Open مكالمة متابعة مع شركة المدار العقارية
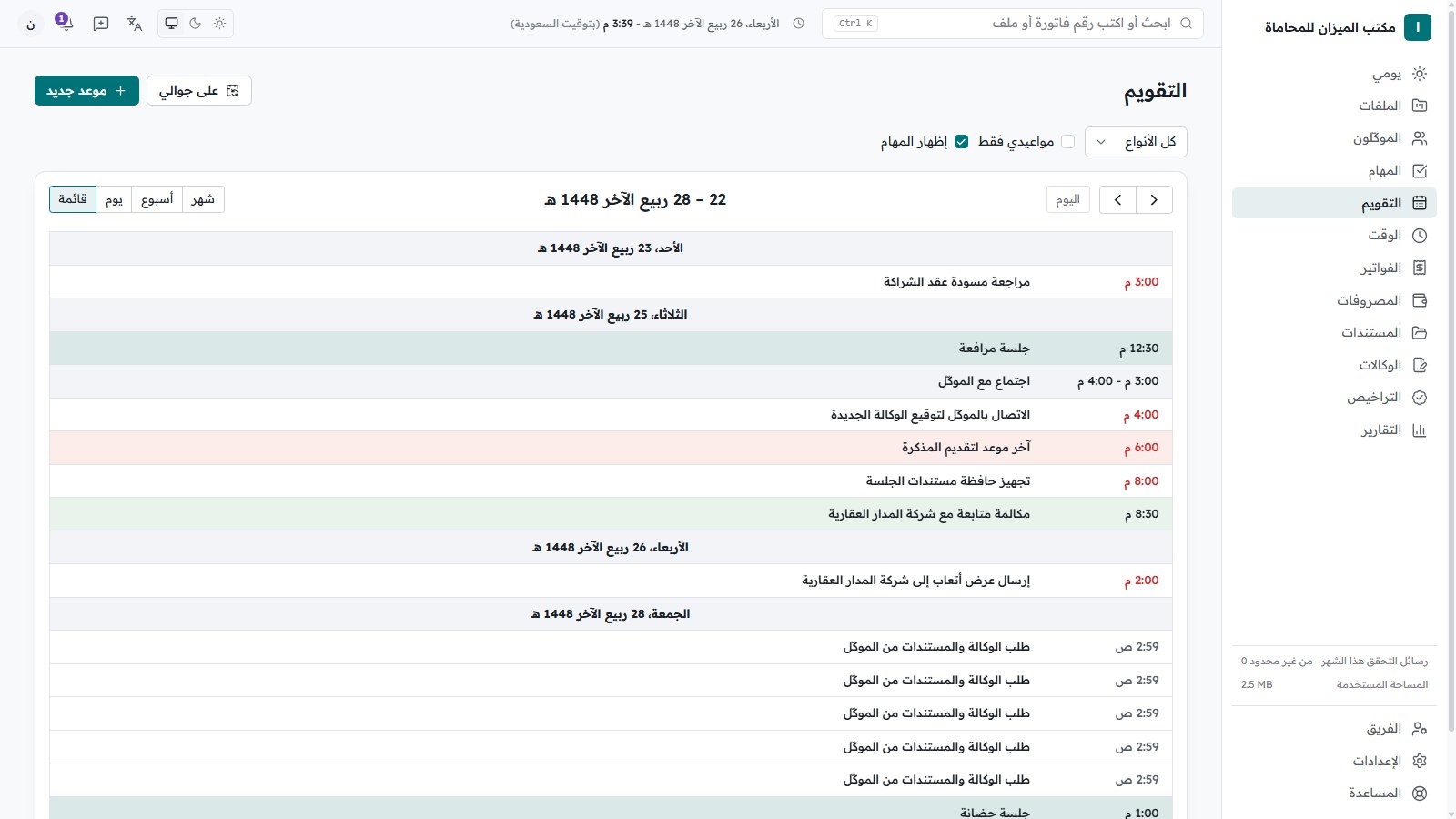The height and width of the screenshot is (819, 1456). pos(611,514)
